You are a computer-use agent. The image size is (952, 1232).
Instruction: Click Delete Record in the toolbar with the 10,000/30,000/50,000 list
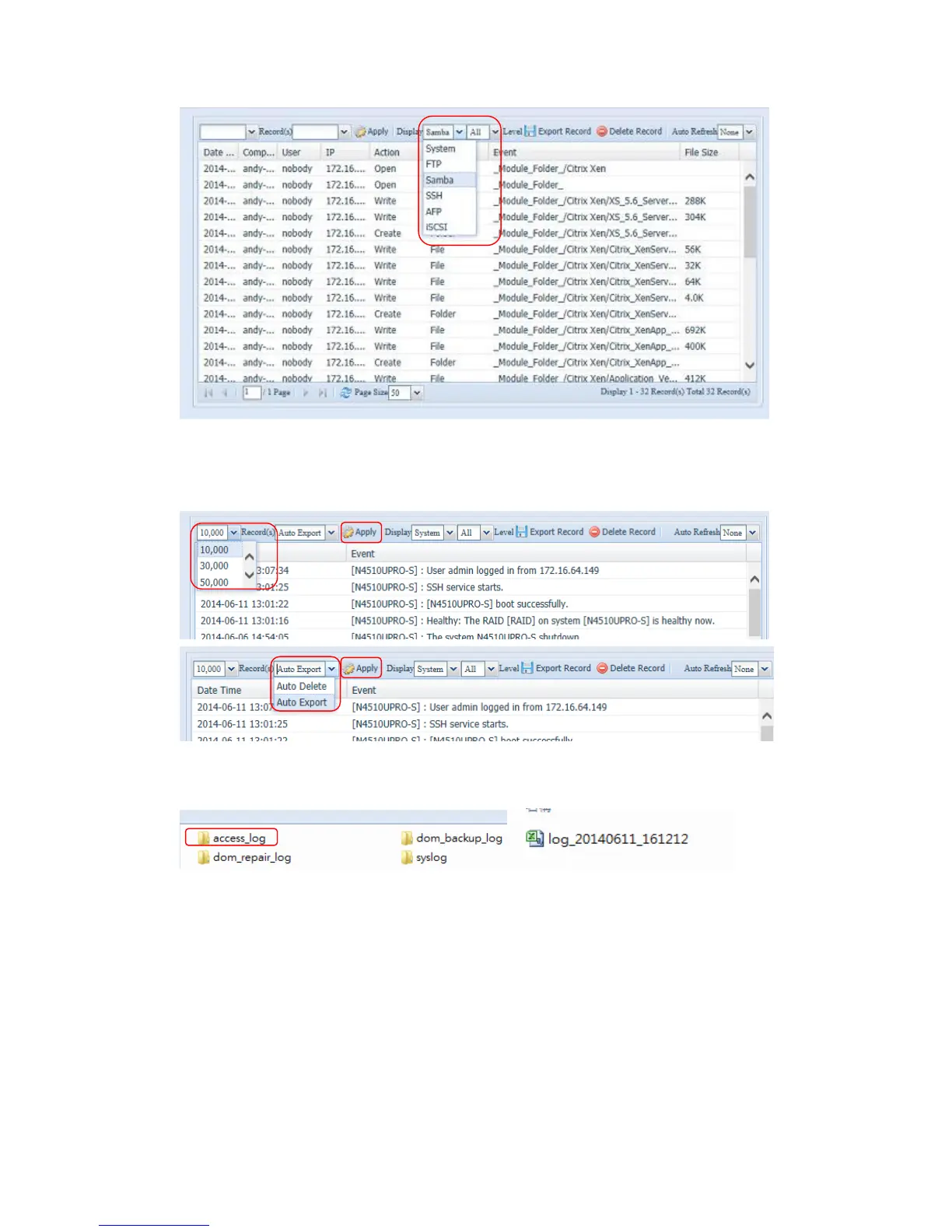[622, 532]
